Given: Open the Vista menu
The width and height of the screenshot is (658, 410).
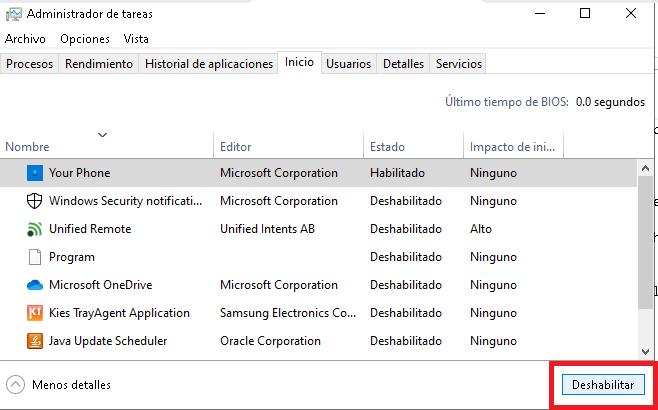Looking at the screenshot, I should pyautogui.click(x=136, y=39).
